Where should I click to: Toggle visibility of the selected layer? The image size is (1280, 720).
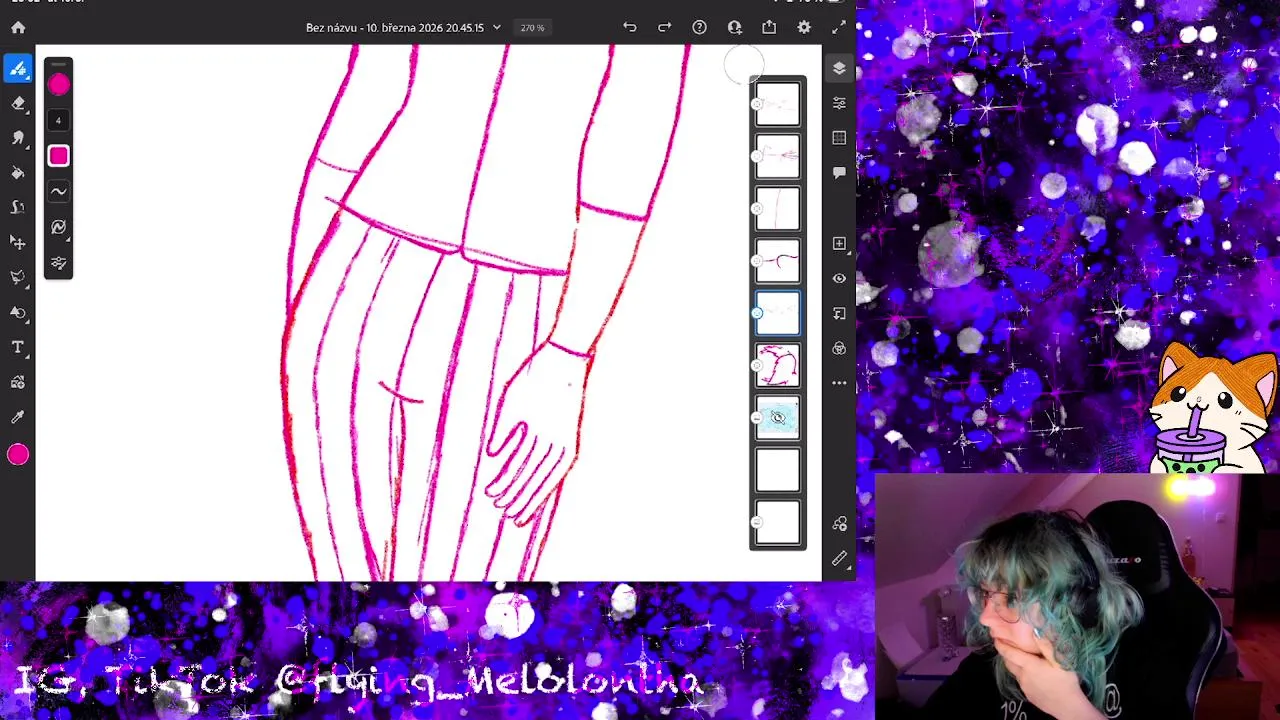(839, 278)
